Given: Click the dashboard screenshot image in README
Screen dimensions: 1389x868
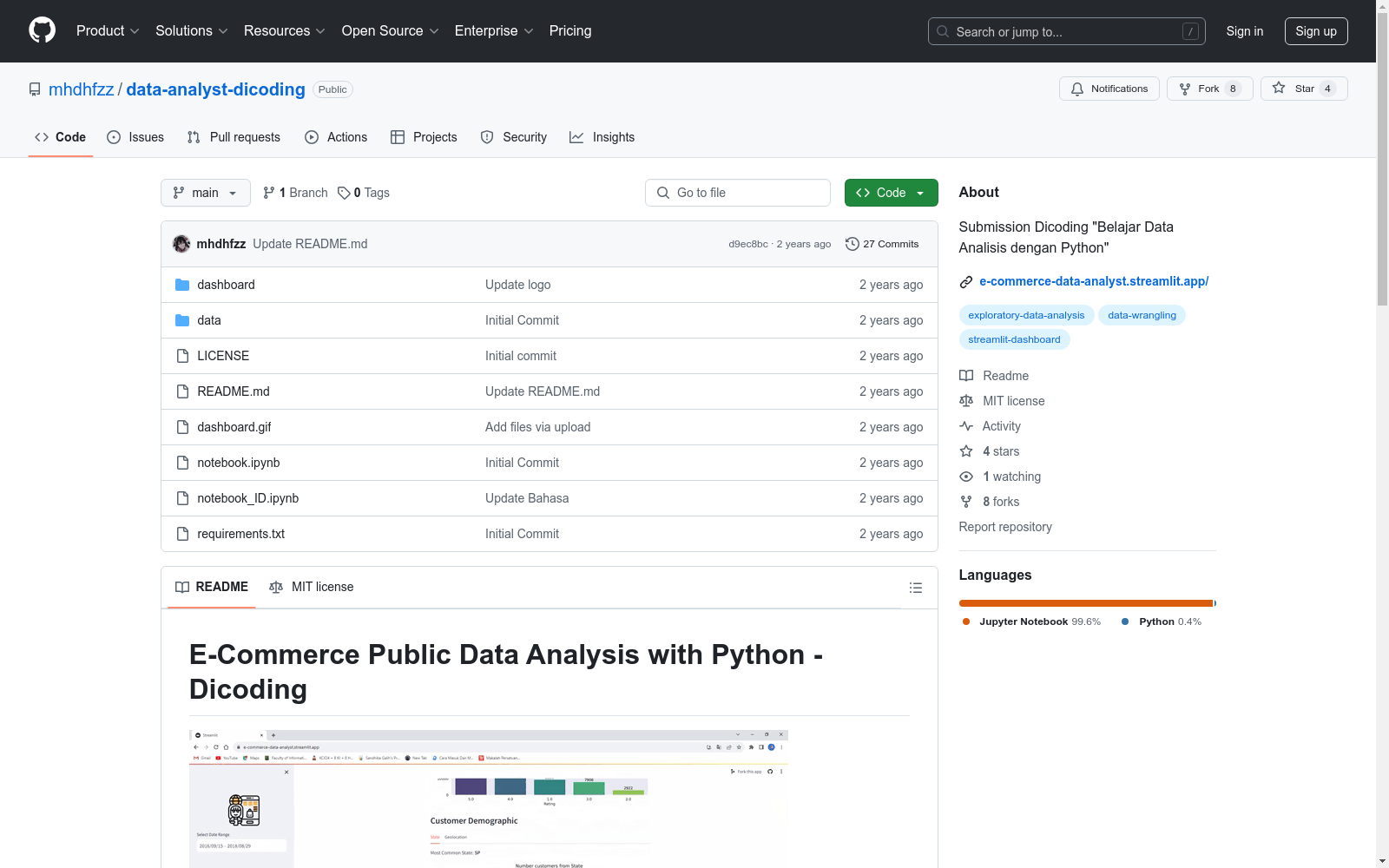Looking at the screenshot, I should (x=489, y=799).
